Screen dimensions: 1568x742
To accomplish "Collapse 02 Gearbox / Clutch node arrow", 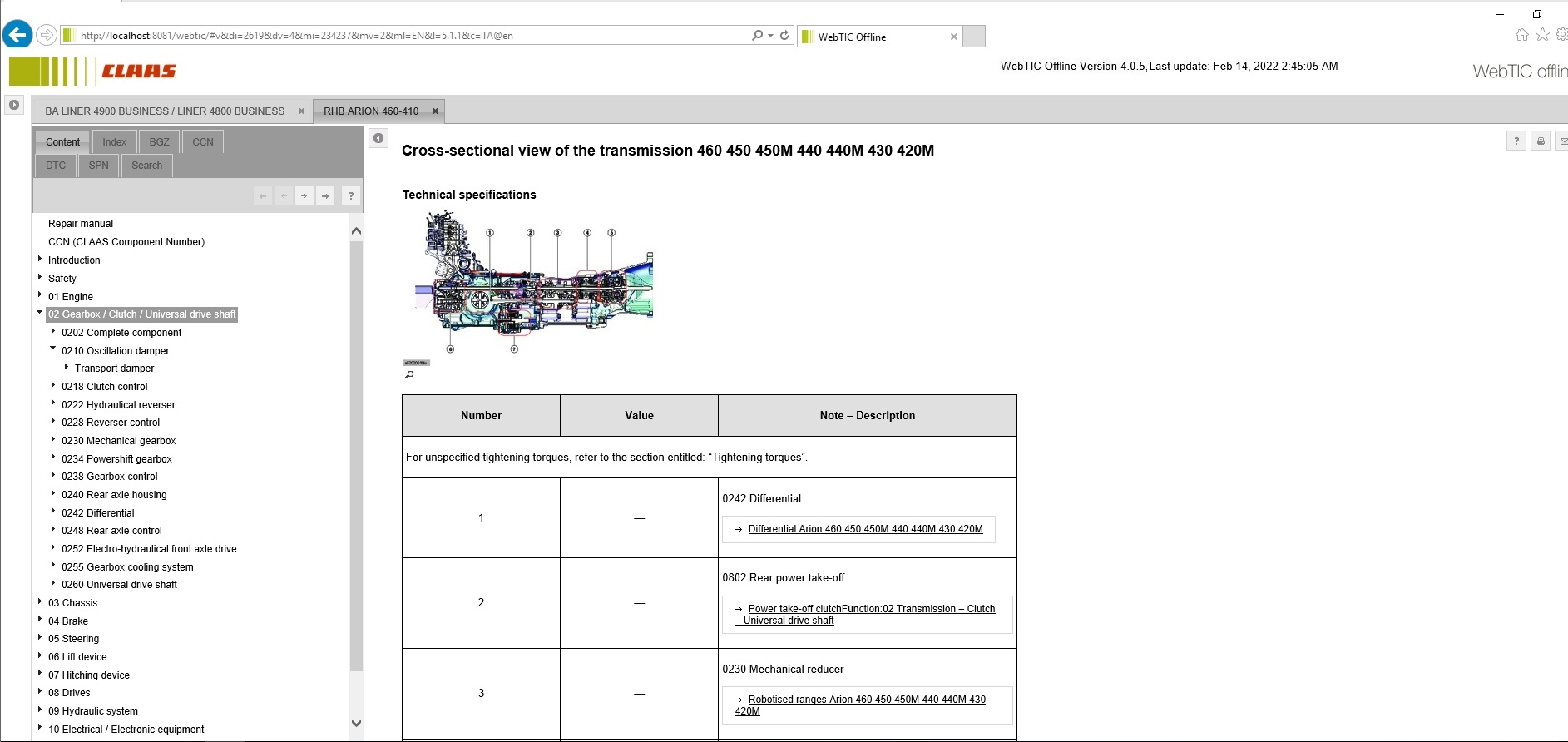I will (x=40, y=313).
